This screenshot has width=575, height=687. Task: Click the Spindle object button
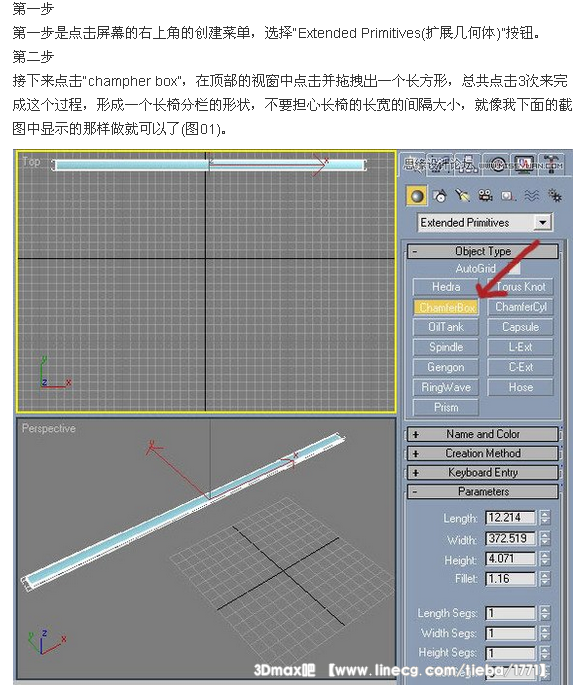click(446, 347)
